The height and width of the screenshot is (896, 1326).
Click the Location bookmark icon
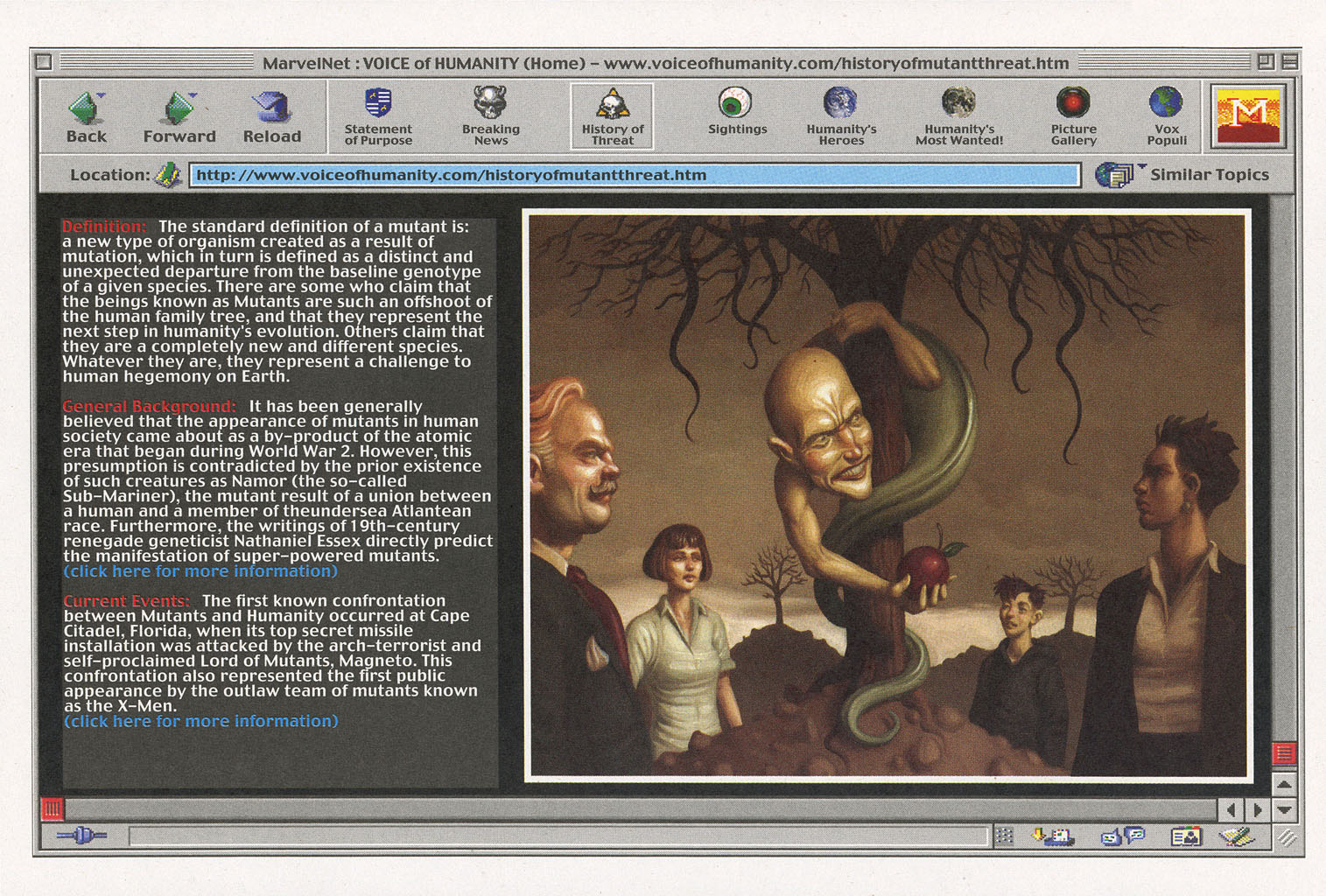tap(168, 174)
